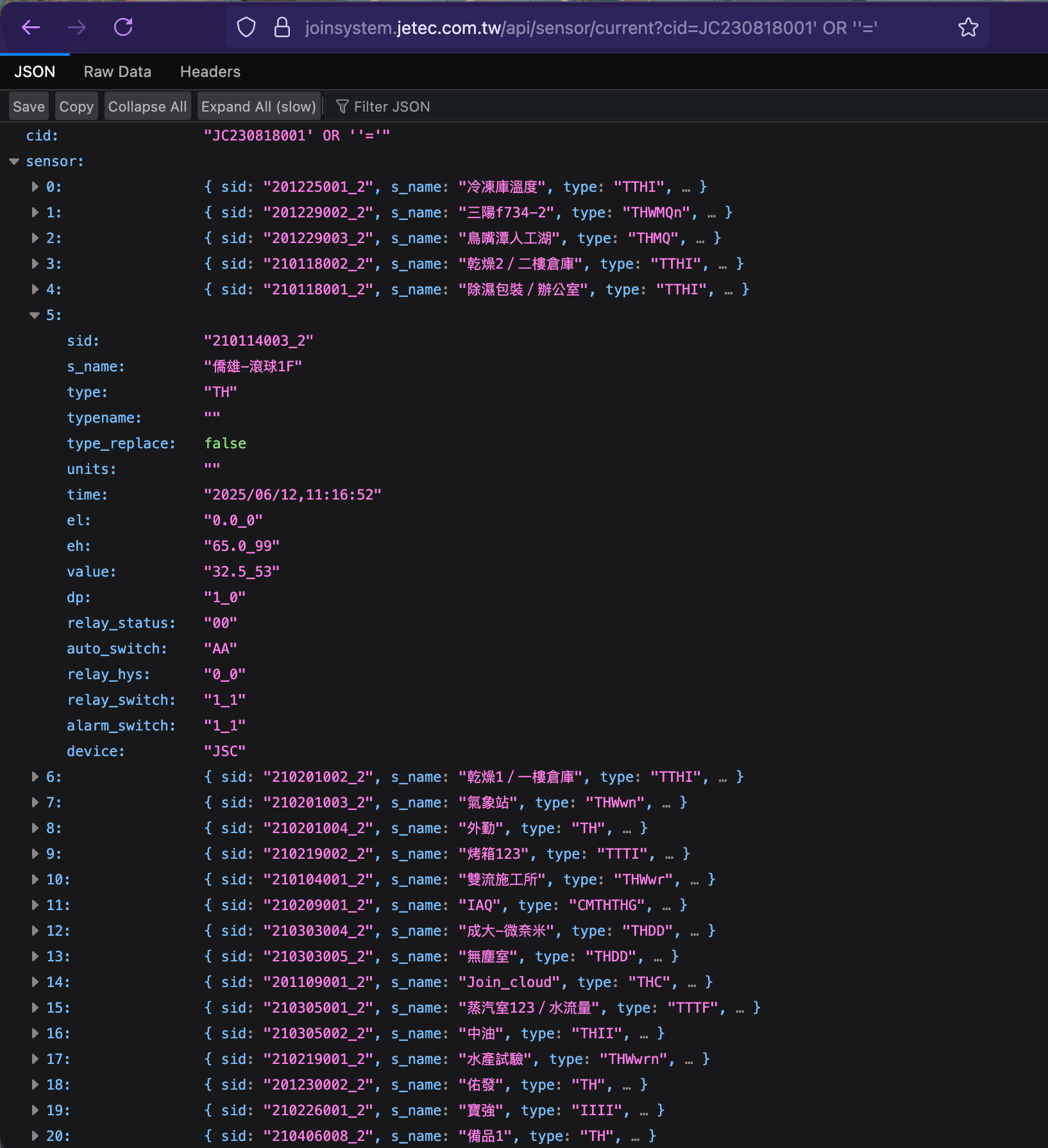Select the sid value "210114003_2"
1048x1148 pixels.
[258, 341]
